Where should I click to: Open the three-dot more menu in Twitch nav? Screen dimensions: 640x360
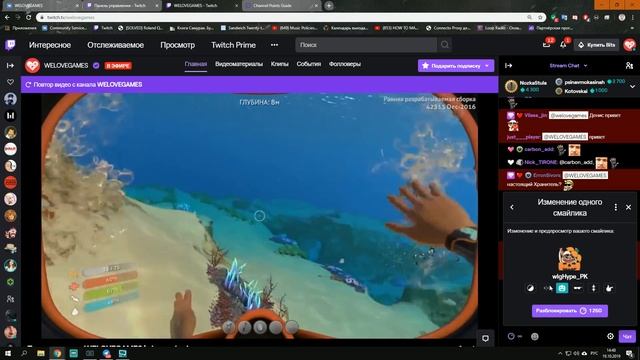click(274, 45)
